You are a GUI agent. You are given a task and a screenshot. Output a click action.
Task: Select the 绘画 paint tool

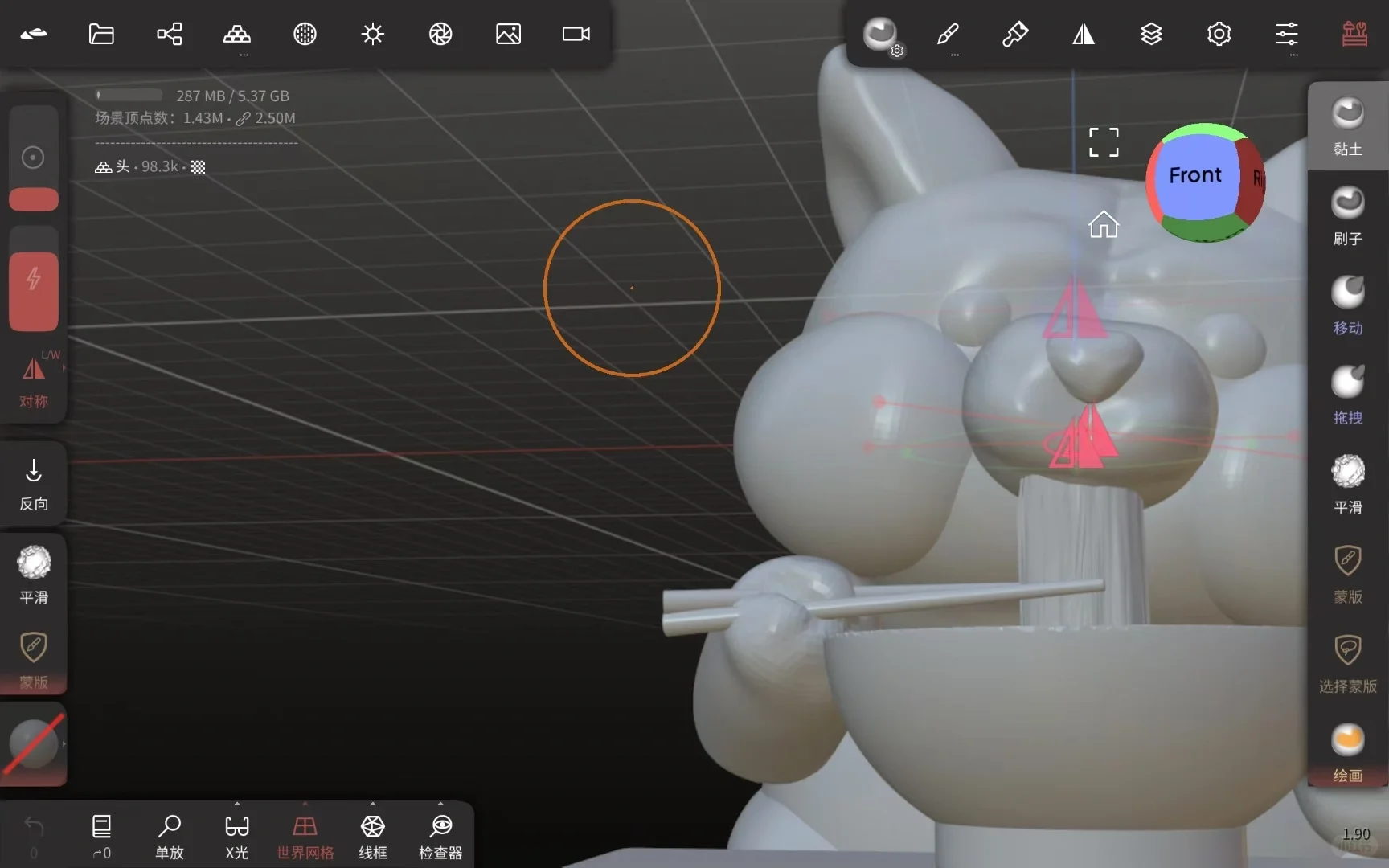1348,752
